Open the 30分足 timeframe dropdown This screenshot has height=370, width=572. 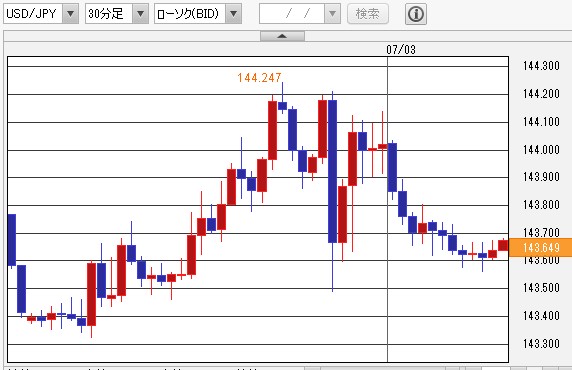click(140, 14)
